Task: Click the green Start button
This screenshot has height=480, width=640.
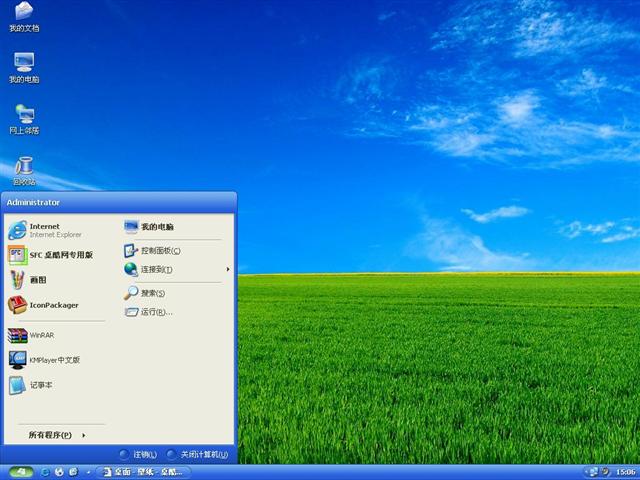Action: (21, 472)
